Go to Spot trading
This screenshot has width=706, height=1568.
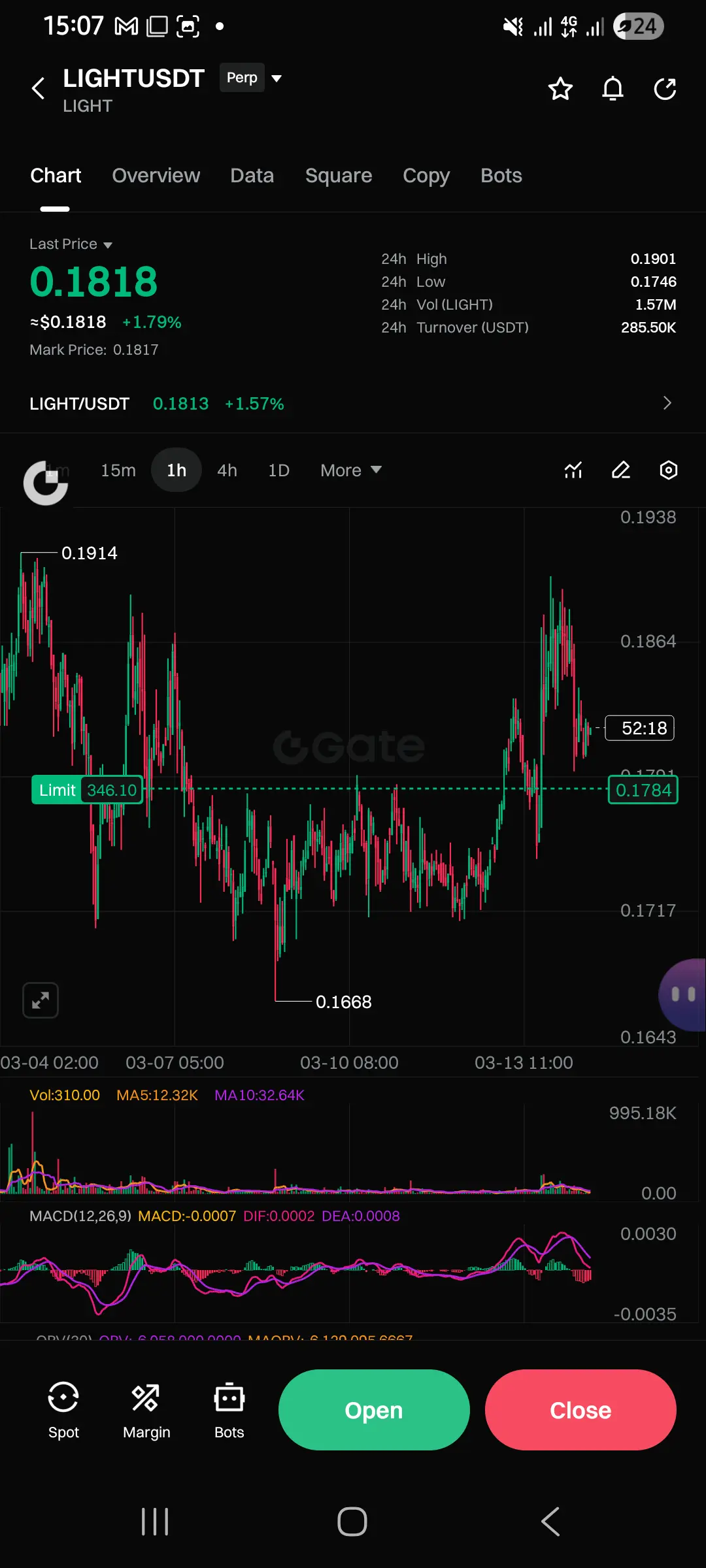click(63, 1412)
